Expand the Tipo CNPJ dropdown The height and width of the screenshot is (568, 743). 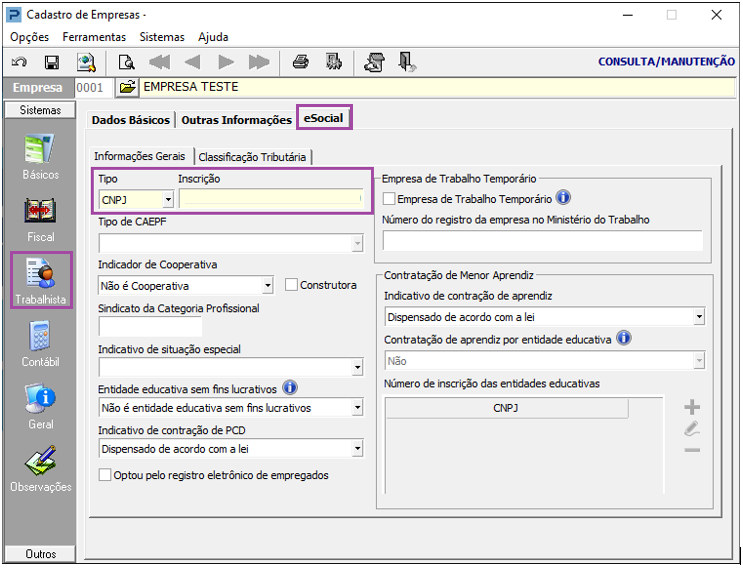click(x=168, y=199)
